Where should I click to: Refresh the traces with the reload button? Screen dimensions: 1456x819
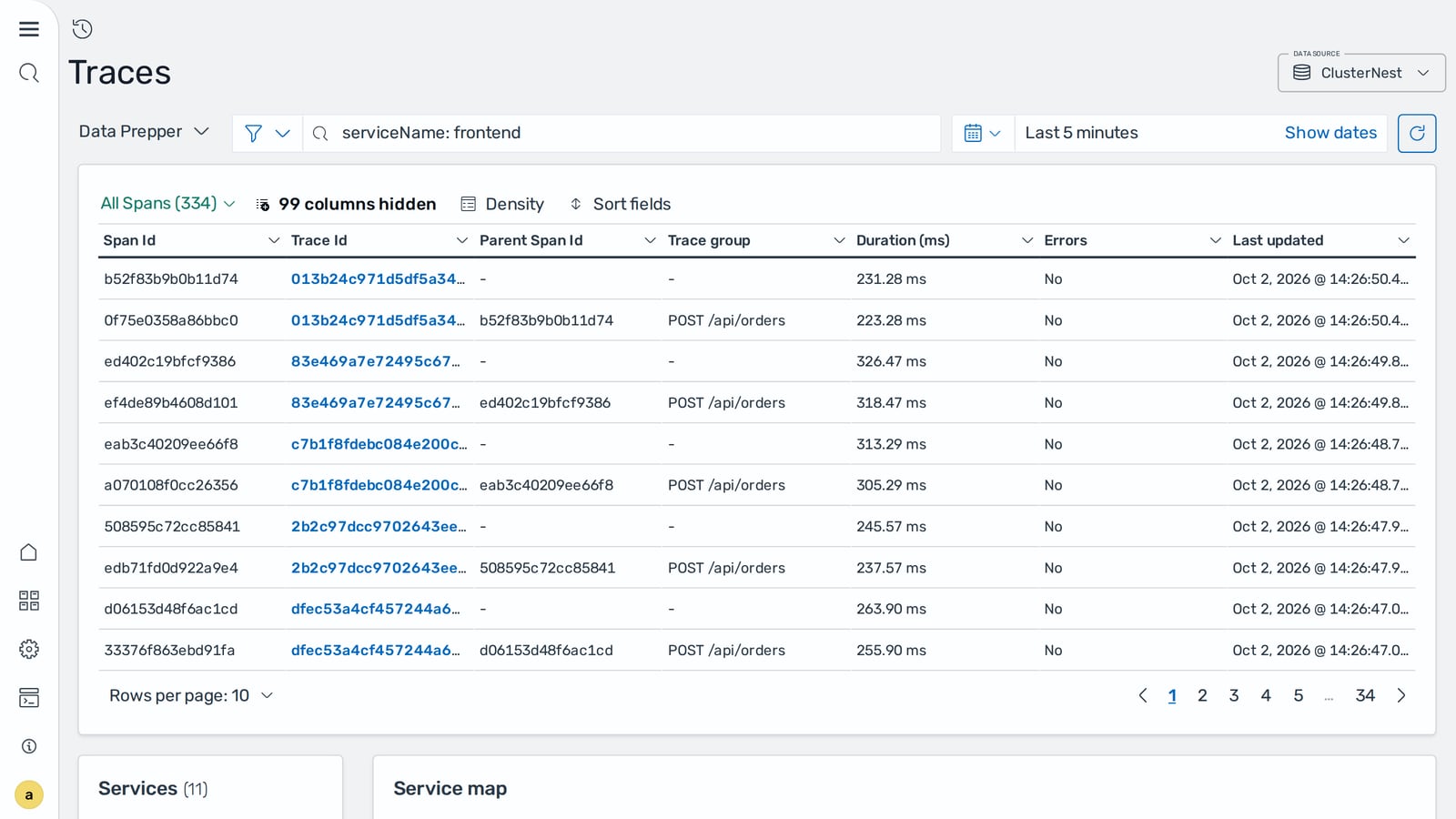[1417, 133]
